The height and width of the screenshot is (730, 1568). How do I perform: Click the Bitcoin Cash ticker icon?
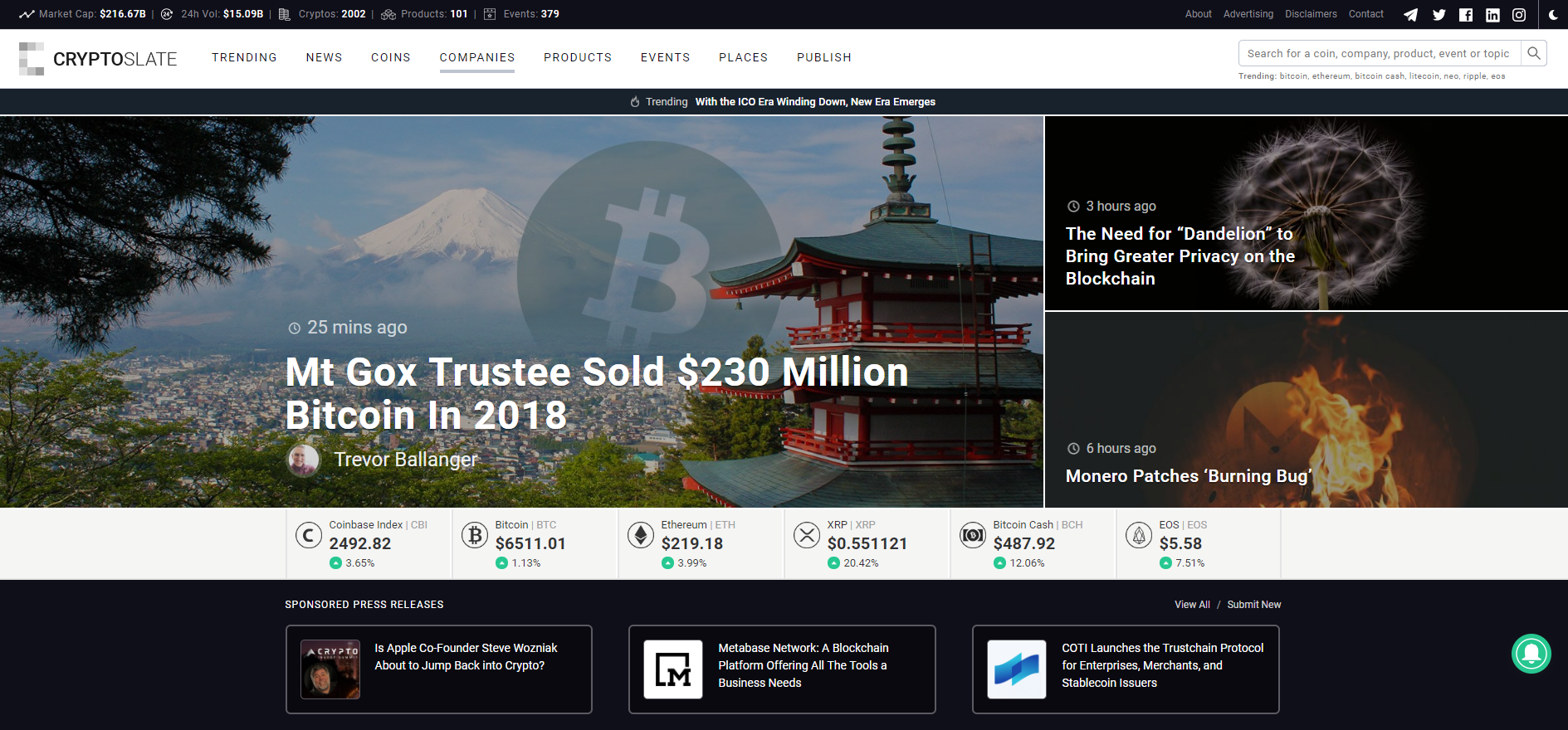pos(973,535)
